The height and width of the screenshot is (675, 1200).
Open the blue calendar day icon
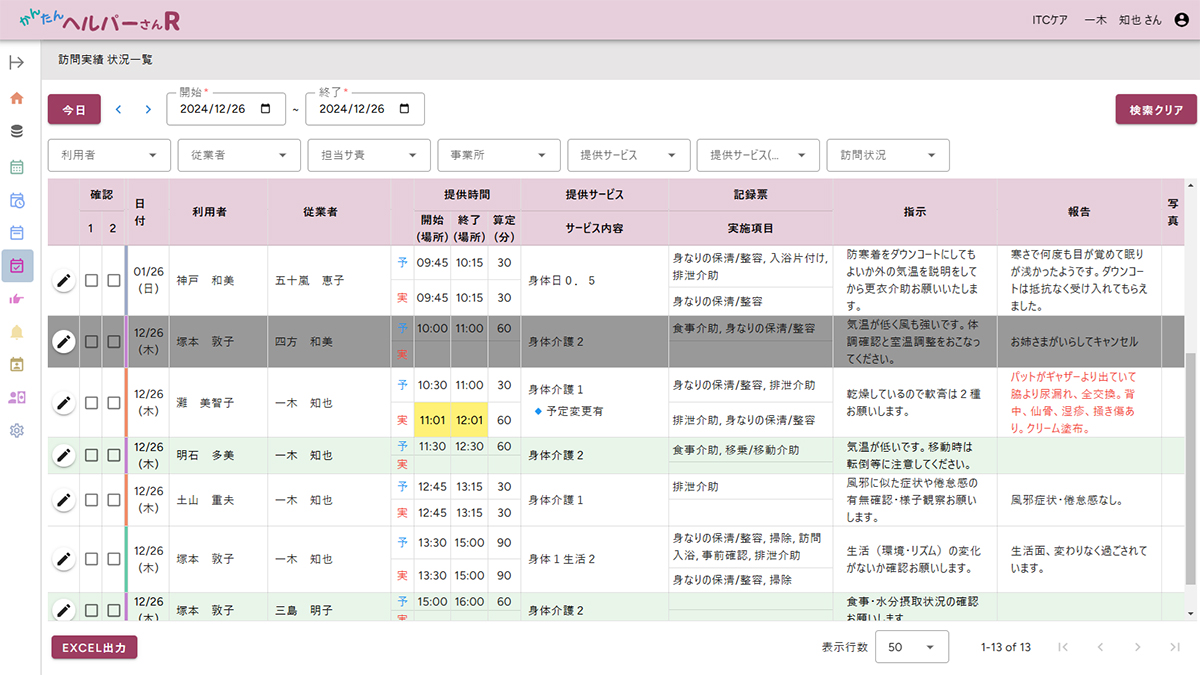(16, 233)
